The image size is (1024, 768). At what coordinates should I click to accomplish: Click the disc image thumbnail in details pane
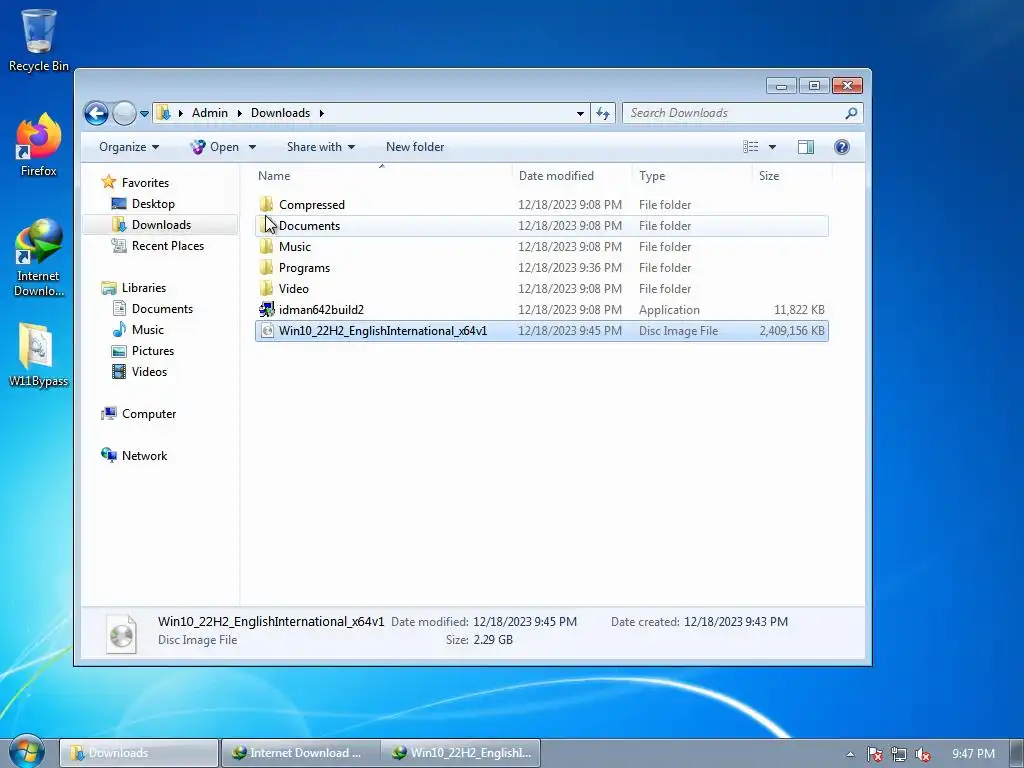pos(121,634)
